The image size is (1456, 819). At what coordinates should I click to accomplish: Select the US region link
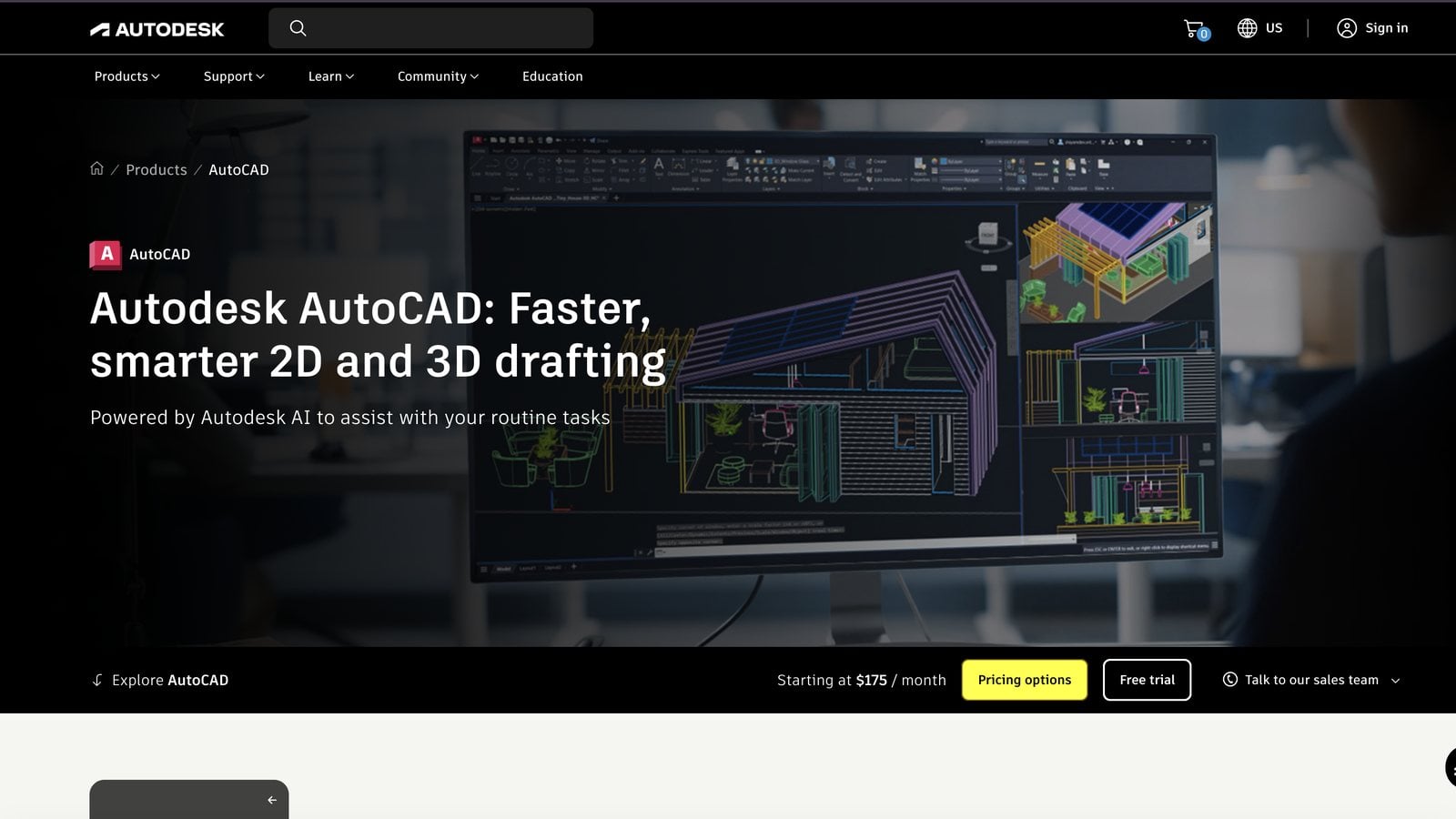(1274, 28)
